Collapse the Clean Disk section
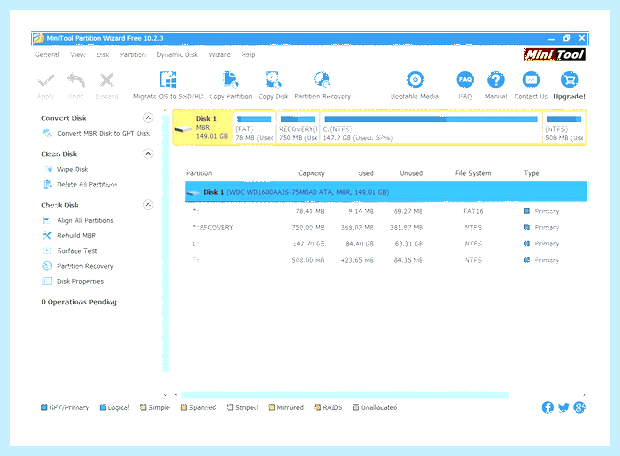 pyautogui.click(x=148, y=153)
